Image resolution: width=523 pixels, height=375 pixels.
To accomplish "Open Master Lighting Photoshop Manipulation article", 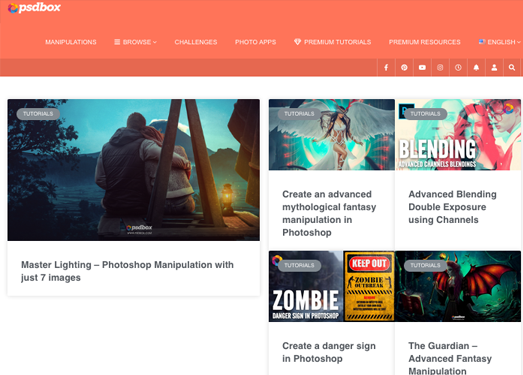I will coord(127,271).
